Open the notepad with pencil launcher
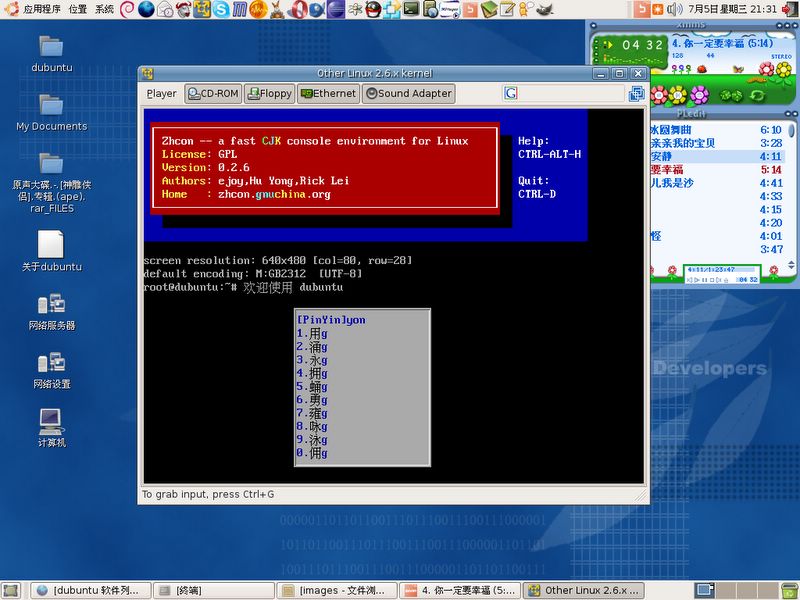 point(507,9)
